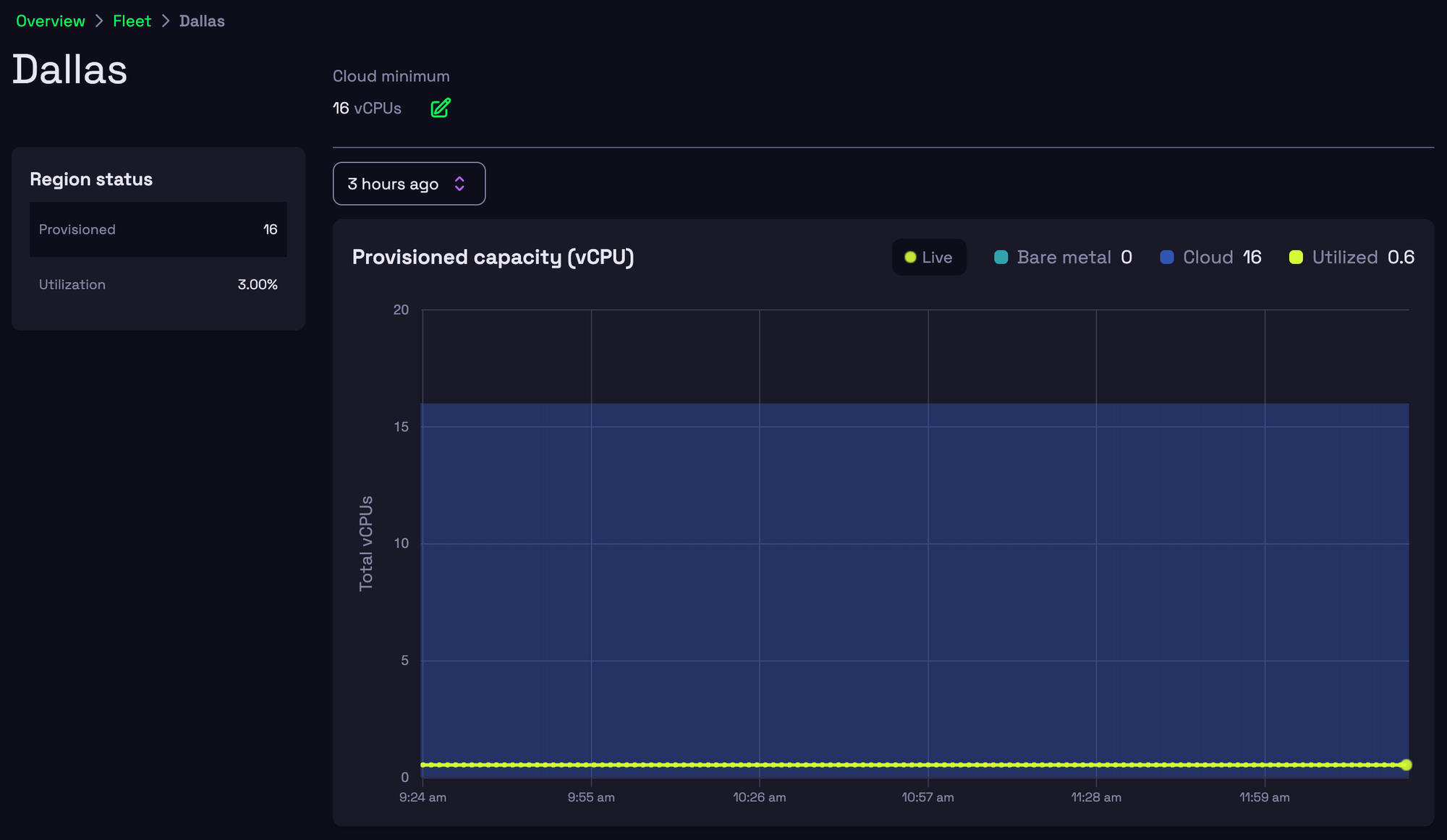Select the Utilization row in Region status

pyautogui.click(x=158, y=284)
